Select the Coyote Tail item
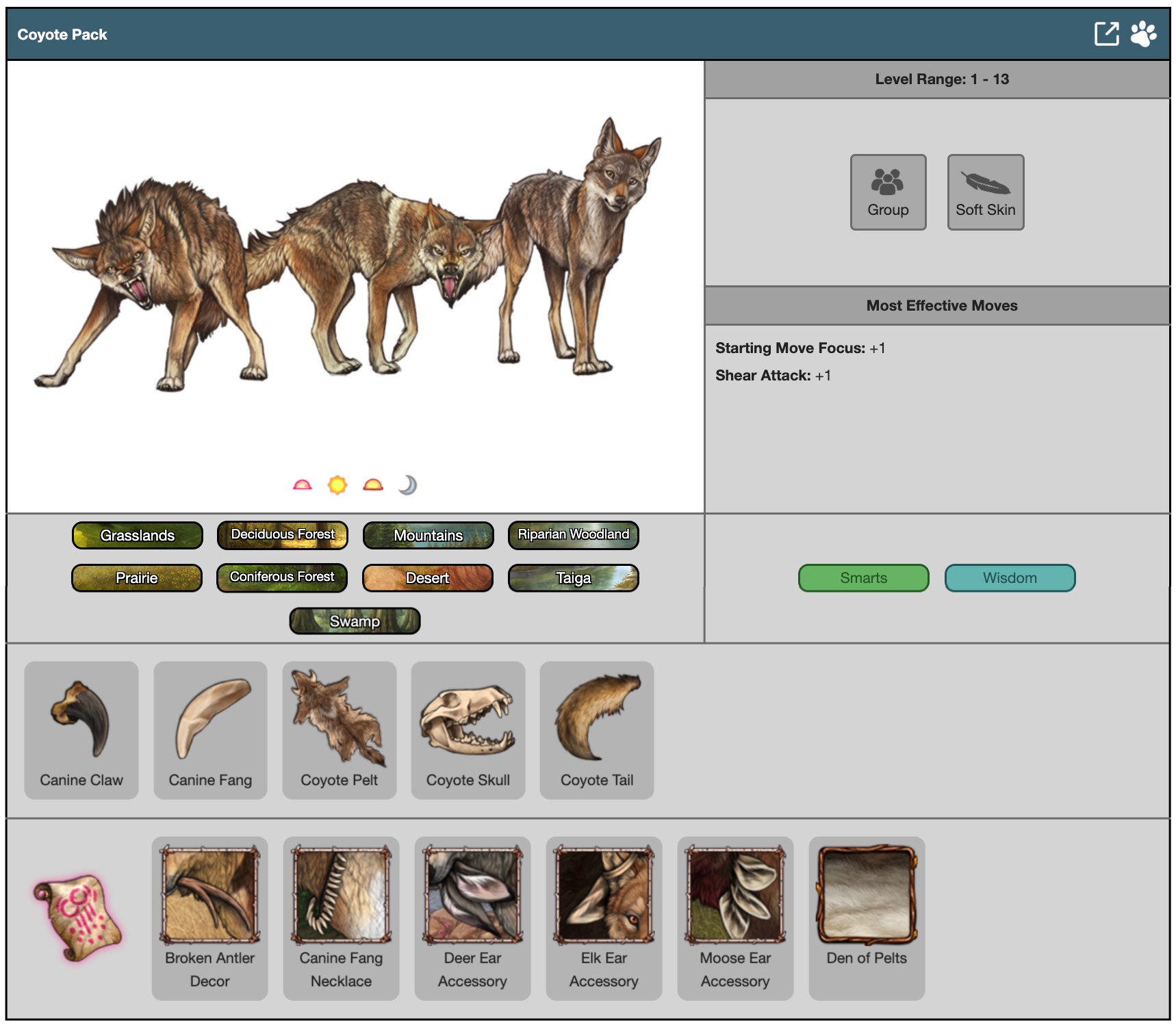This screenshot has height=1025, width=1176. click(597, 729)
